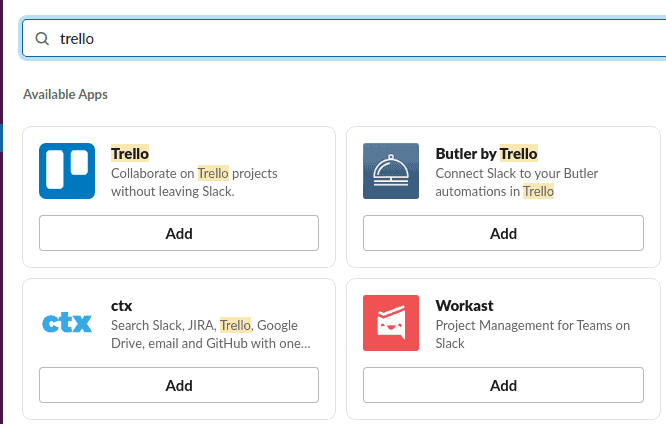Image resolution: width=666 pixels, height=424 pixels.
Task: Click the Trello description about collaborating on projects
Action: (x=194, y=182)
